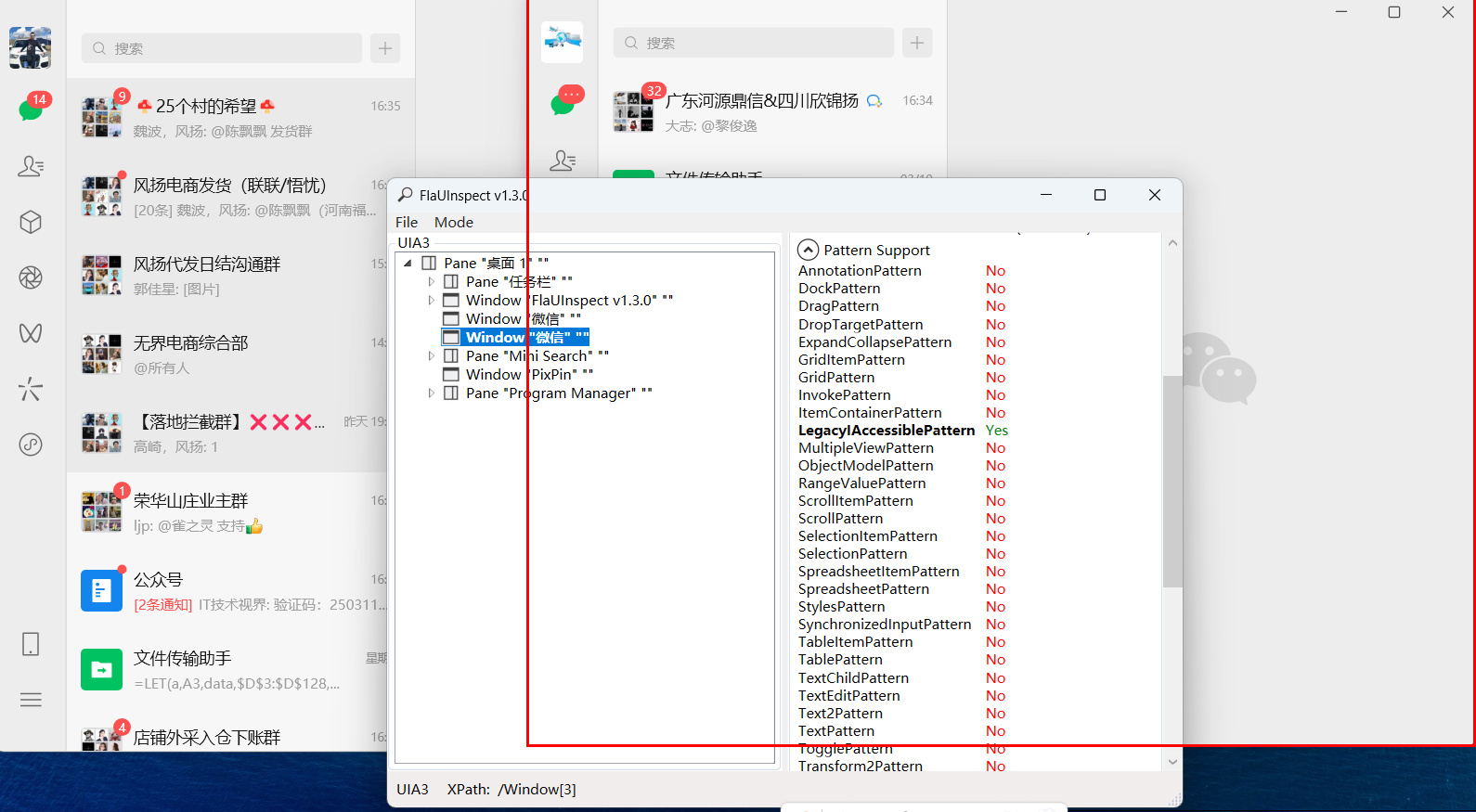The height and width of the screenshot is (812, 1476).
Task: Click the Transform2Pattern row label
Action: [x=861, y=767]
